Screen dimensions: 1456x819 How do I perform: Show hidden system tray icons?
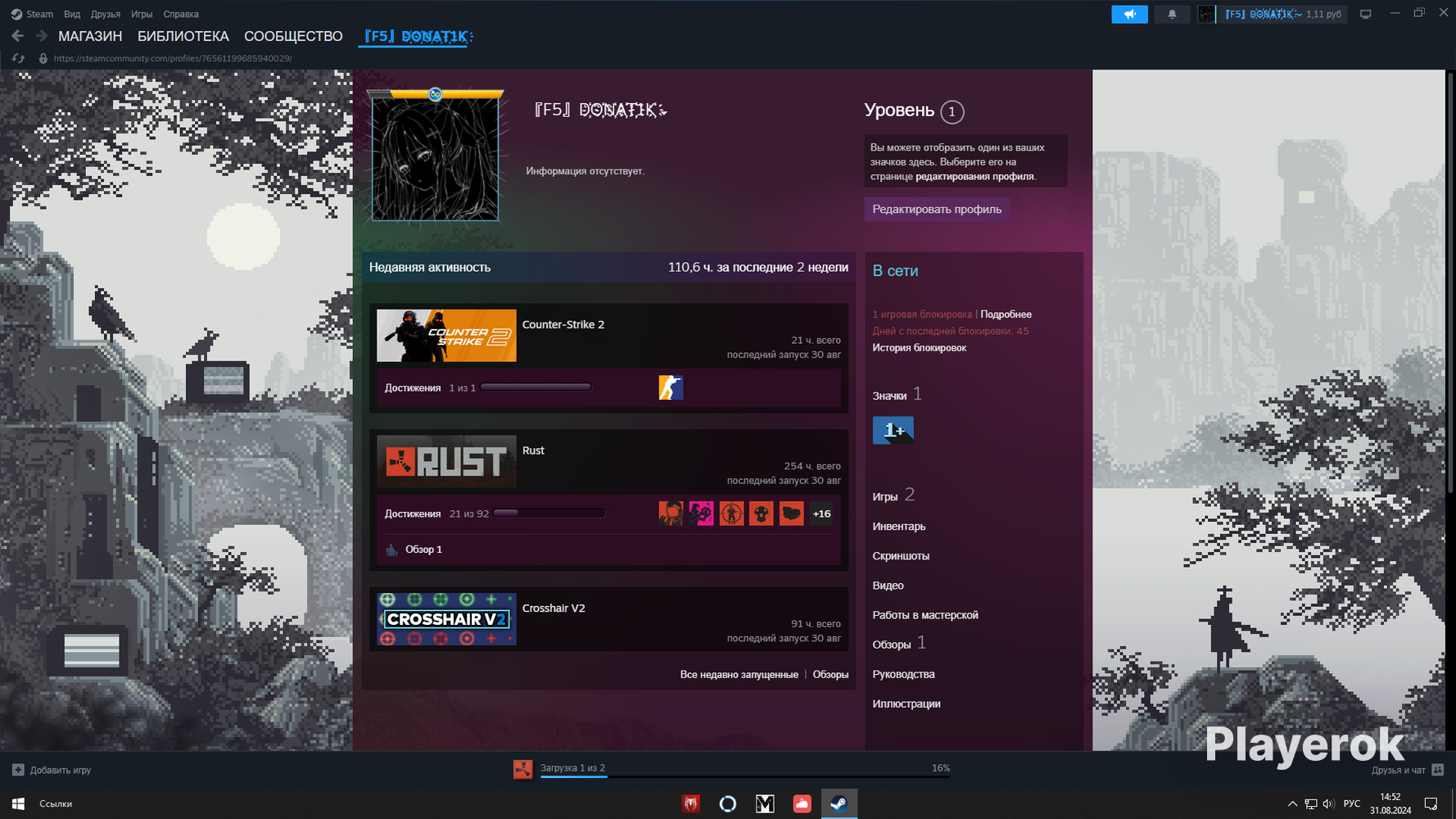[x=1292, y=803]
